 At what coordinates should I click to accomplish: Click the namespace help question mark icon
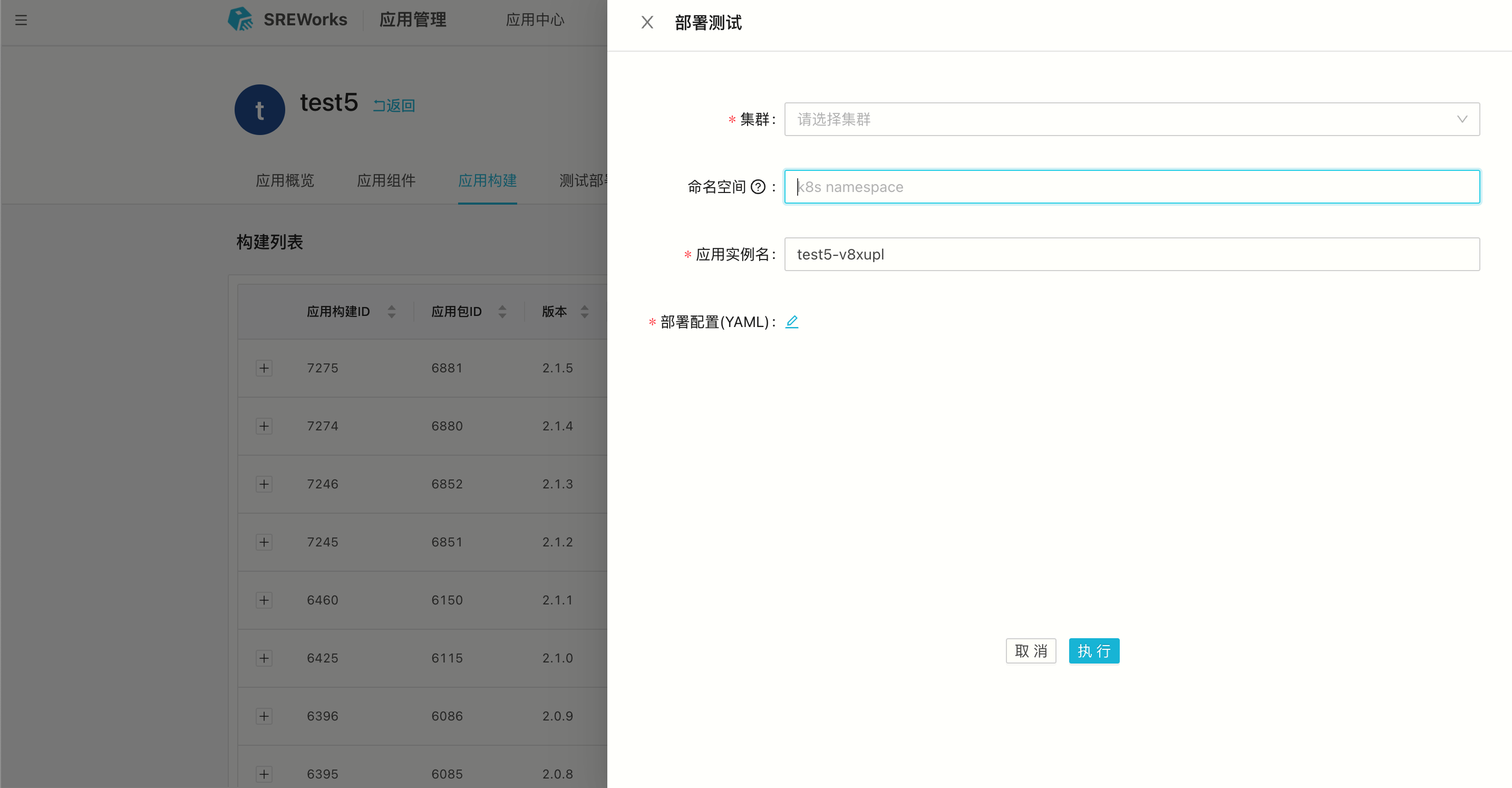coord(758,187)
